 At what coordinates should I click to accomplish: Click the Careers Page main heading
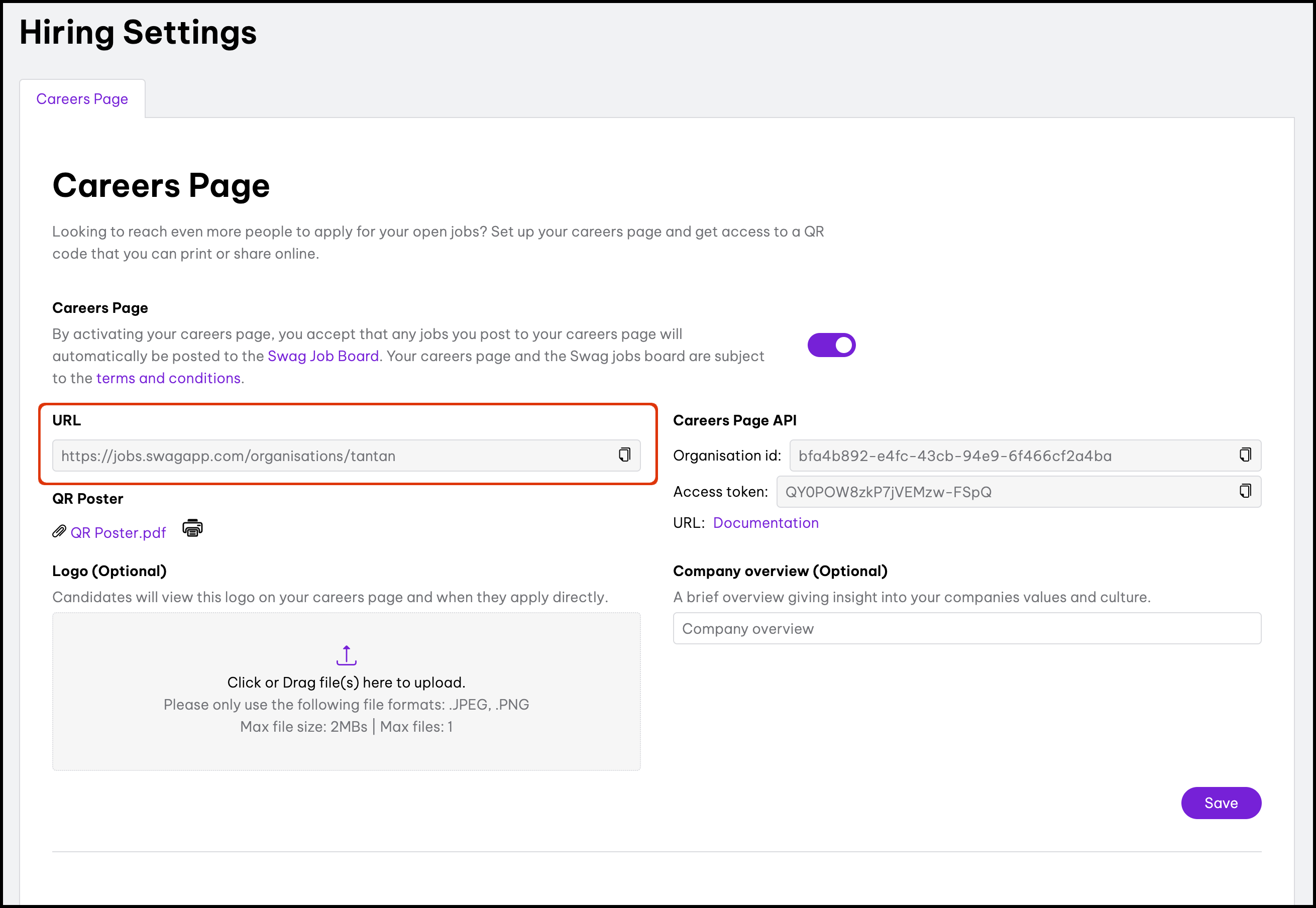click(161, 185)
